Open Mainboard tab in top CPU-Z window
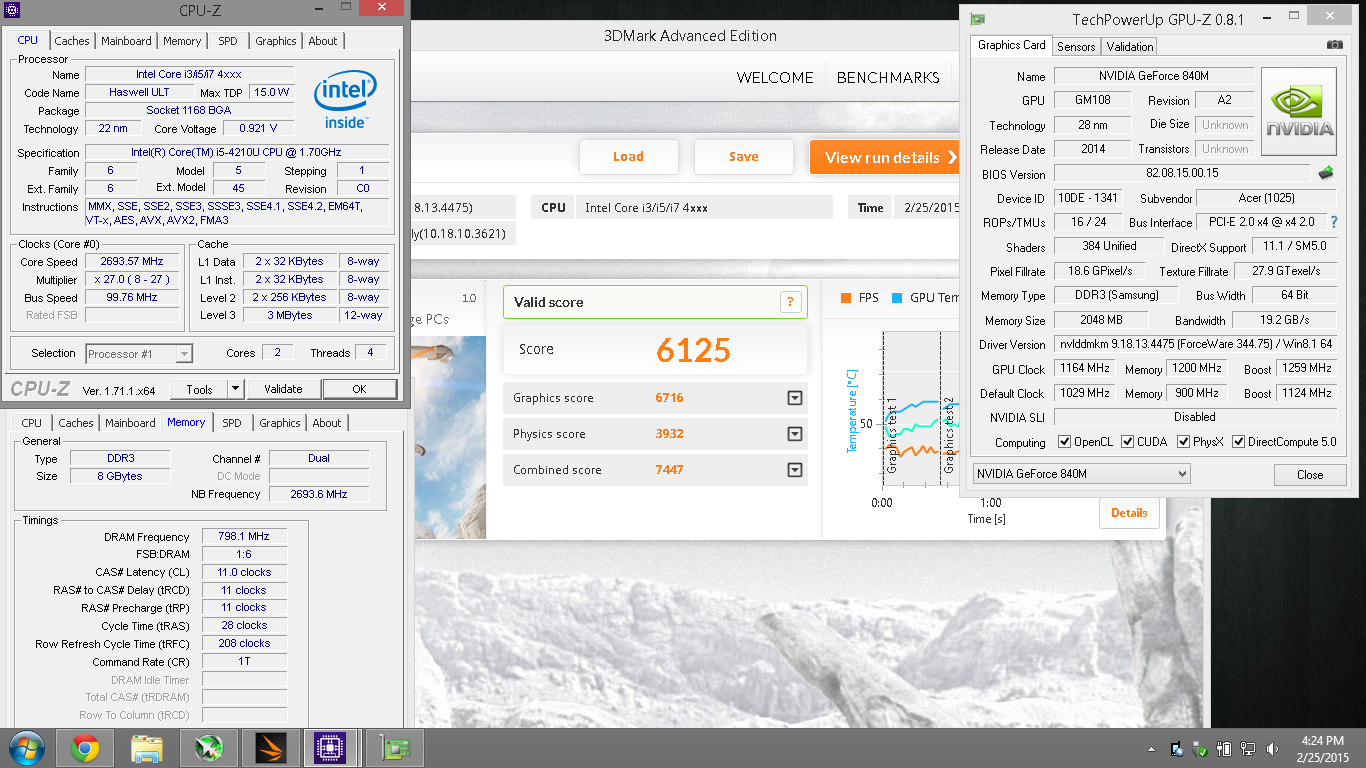The height and width of the screenshot is (768, 1366). pyautogui.click(x=126, y=41)
